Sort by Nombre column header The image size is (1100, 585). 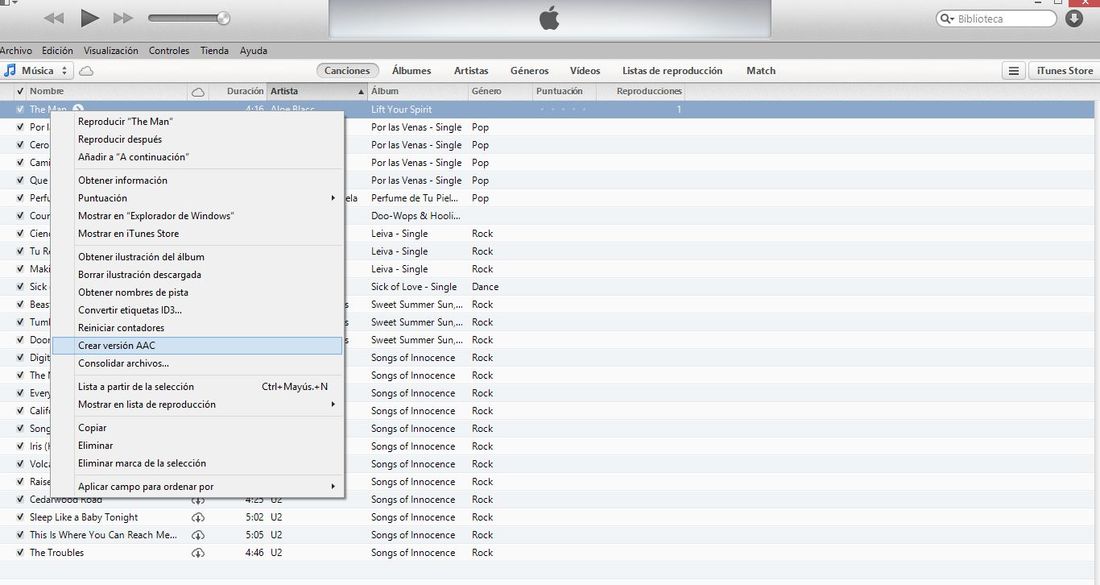click(107, 91)
